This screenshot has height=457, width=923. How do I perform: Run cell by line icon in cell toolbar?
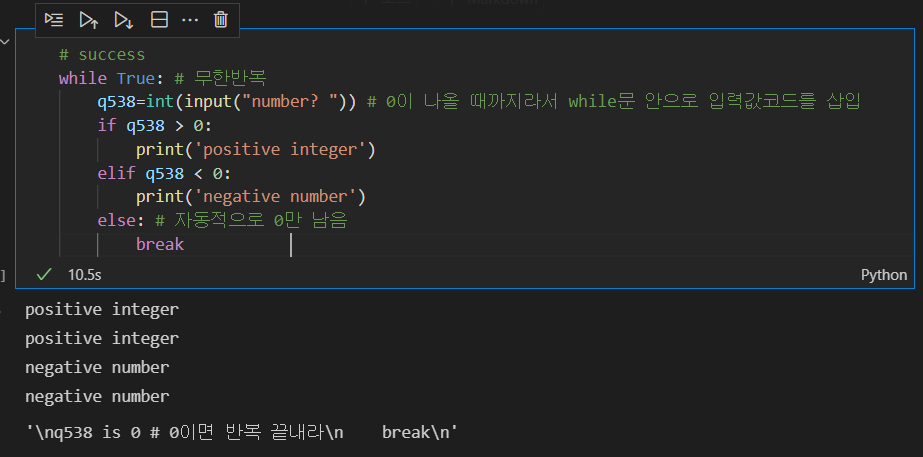pos(54,20)
